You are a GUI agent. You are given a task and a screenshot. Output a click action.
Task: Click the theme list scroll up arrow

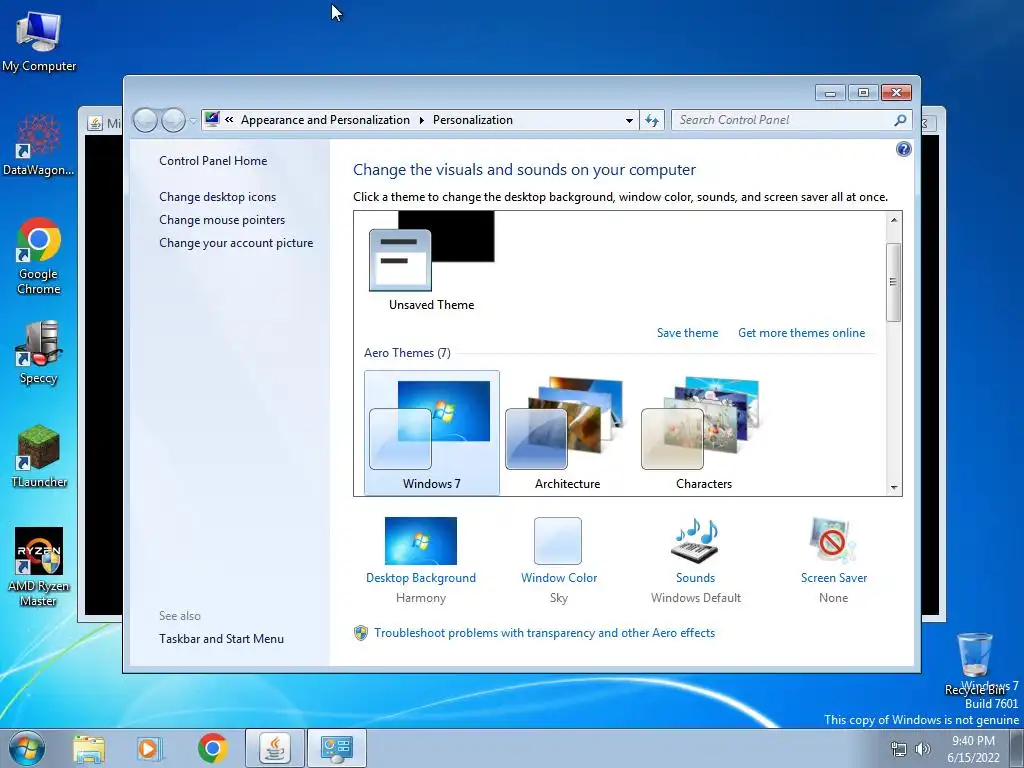click(x=893, y=220)
